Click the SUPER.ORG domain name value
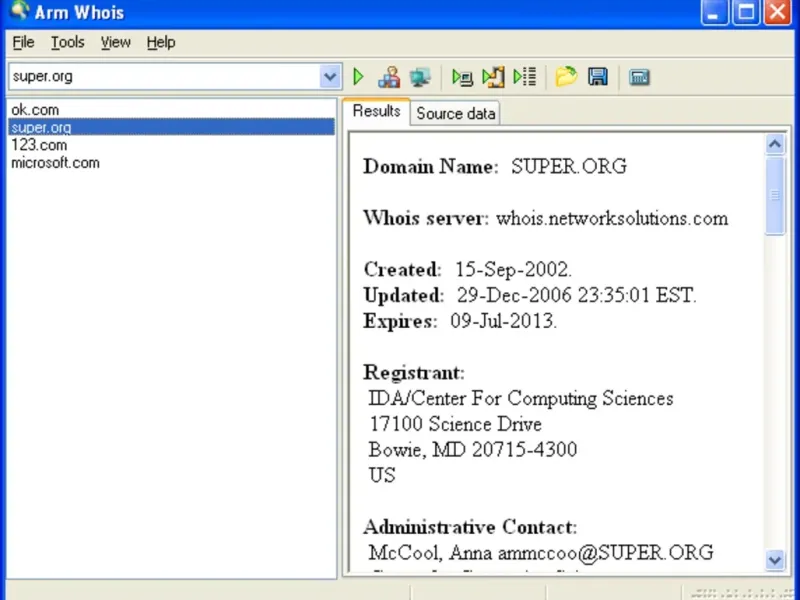Image resolution: width=800 pixels, height=600 pixels. tap(569, 166)
